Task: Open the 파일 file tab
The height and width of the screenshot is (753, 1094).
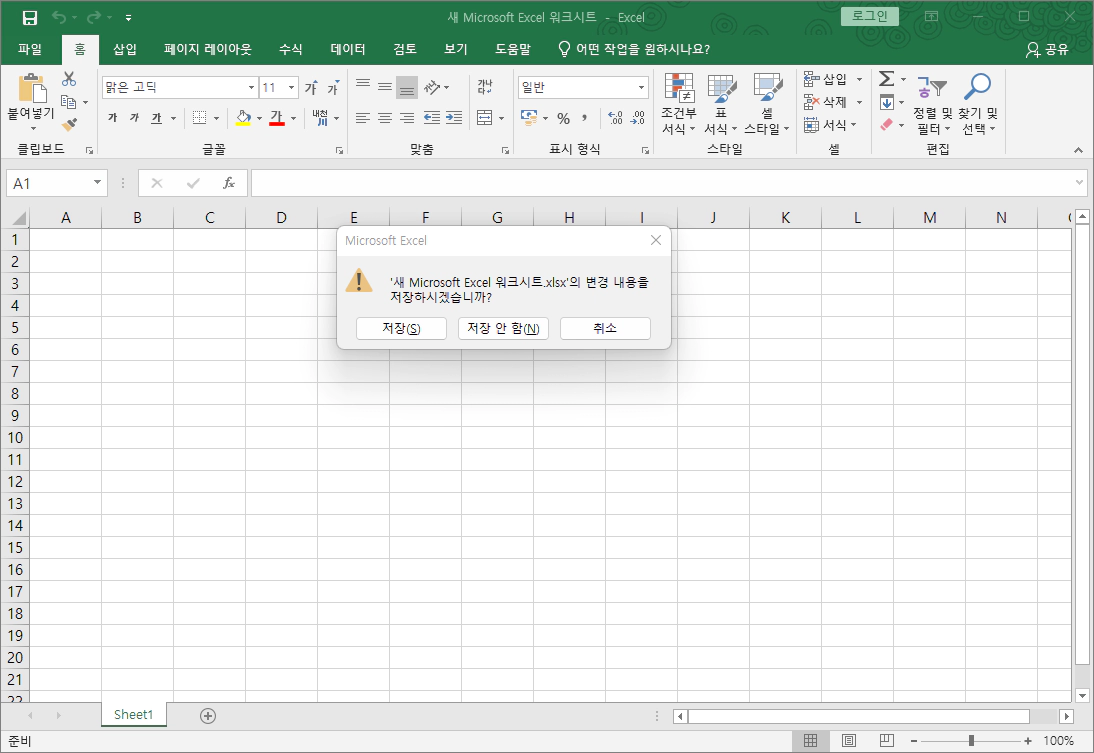Action: pyautogui.click(x=30, y=49)
